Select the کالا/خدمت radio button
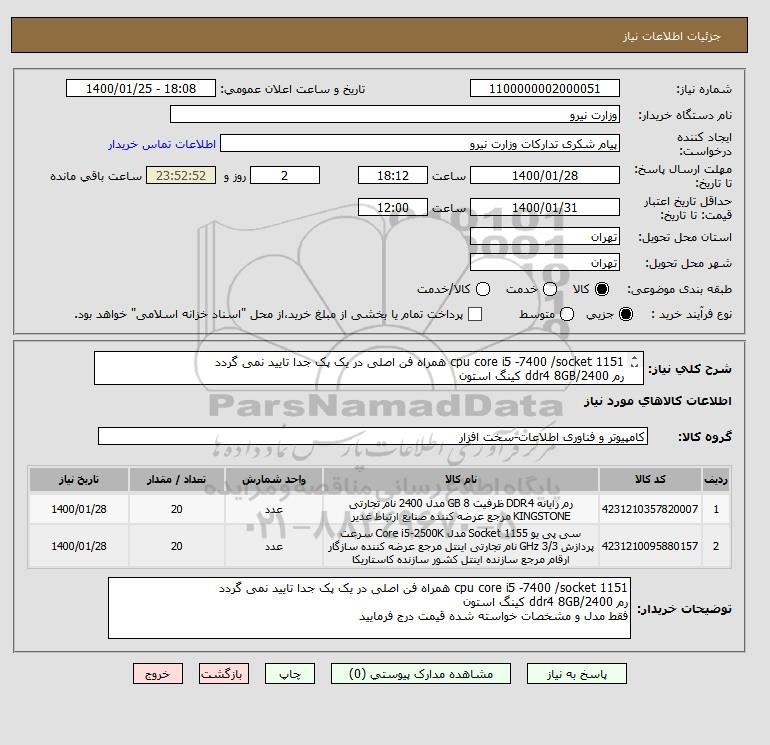 [483, 289]
